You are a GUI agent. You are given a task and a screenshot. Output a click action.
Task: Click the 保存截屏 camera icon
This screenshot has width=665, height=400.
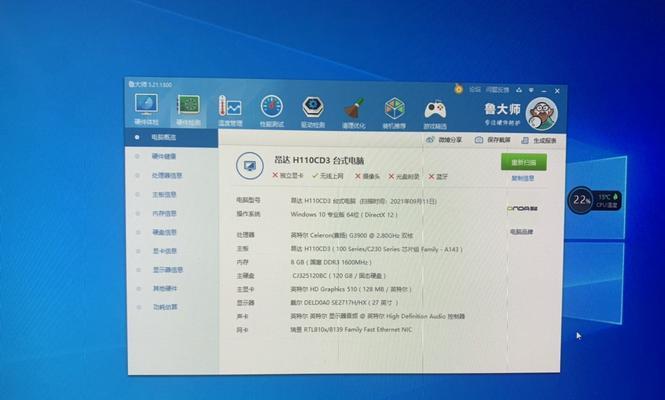(x=479, y=140)
